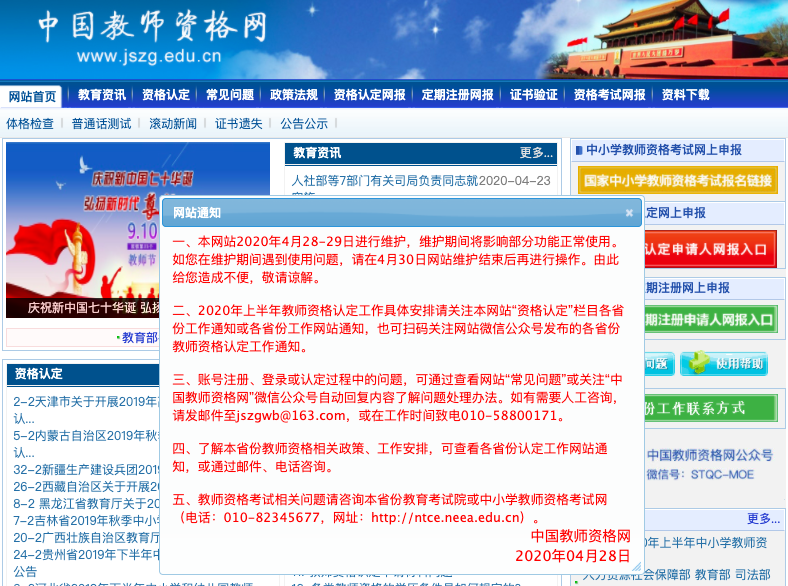The image size is (788, 586).
Task: Select 常见问题 in navigation bar
Action: coord(230,94)
